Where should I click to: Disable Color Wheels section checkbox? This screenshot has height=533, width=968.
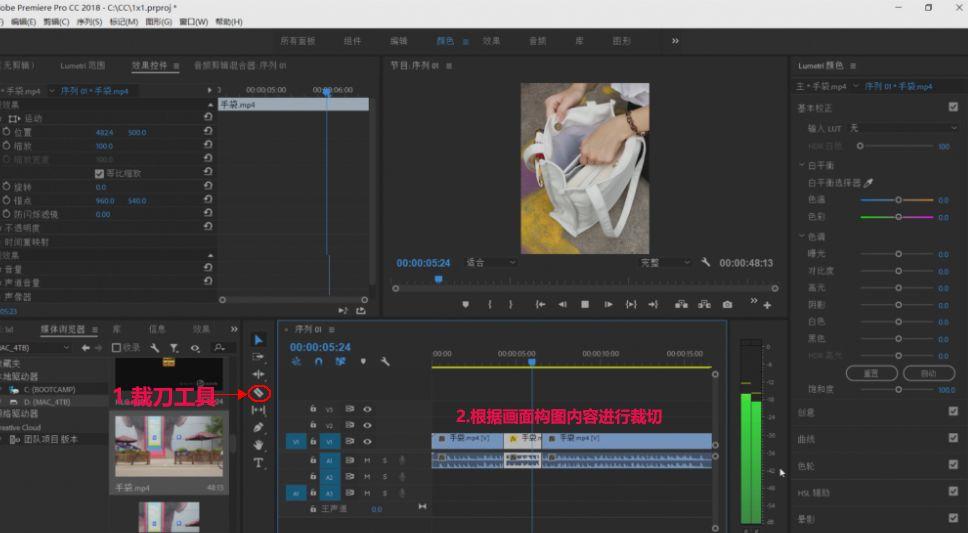953,464
